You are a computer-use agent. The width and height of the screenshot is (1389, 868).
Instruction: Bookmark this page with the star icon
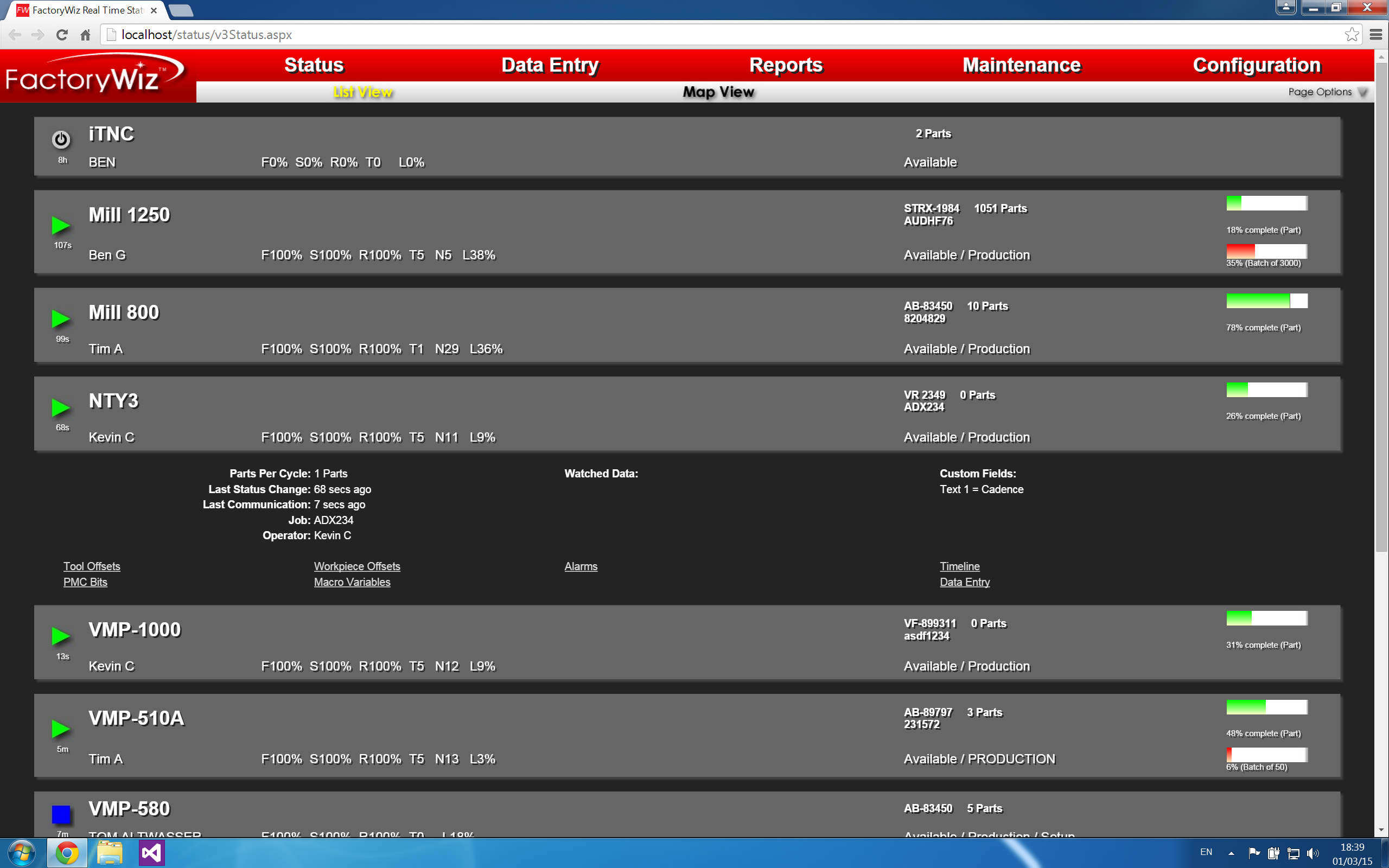pyautogui.click(x=1351, y=34)
